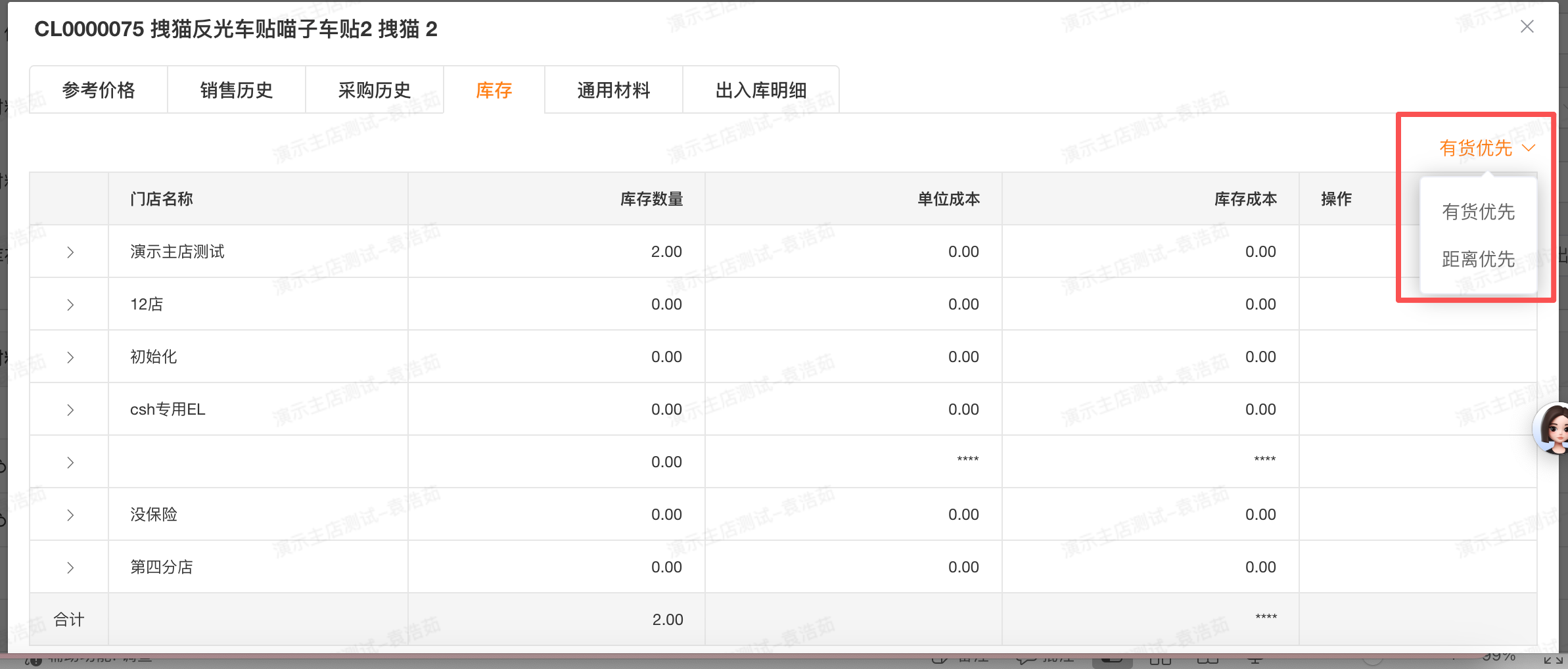Switch to the 出入库明细 tab
1568x669 pixels.
[x=761, y=90]
